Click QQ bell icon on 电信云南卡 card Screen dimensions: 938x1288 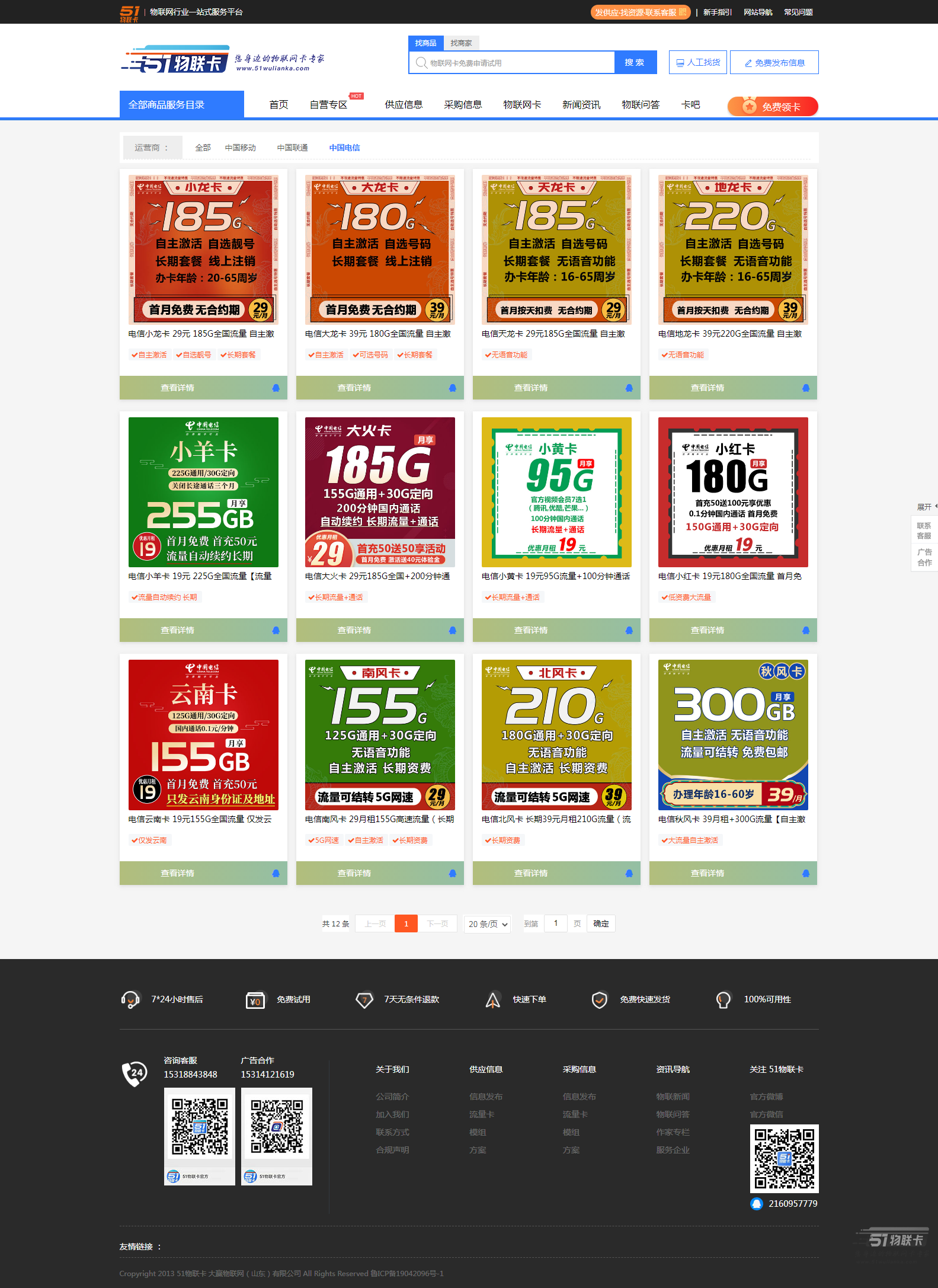[276, 873]
